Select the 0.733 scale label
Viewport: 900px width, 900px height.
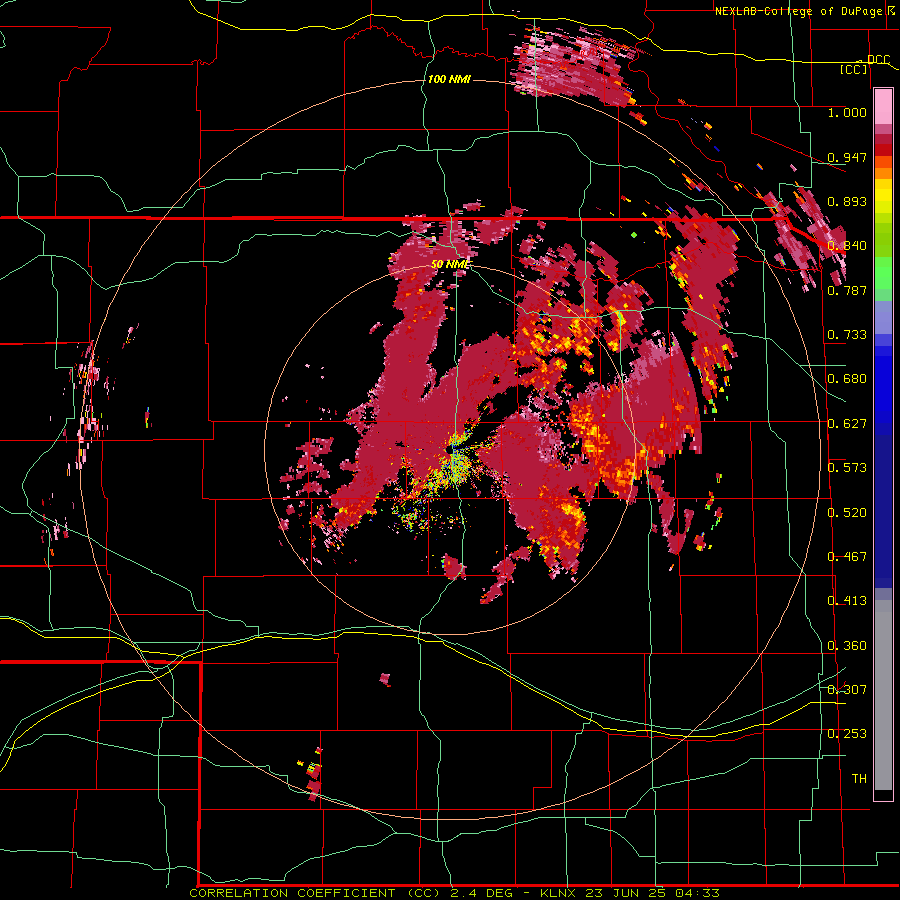[847, 335]
